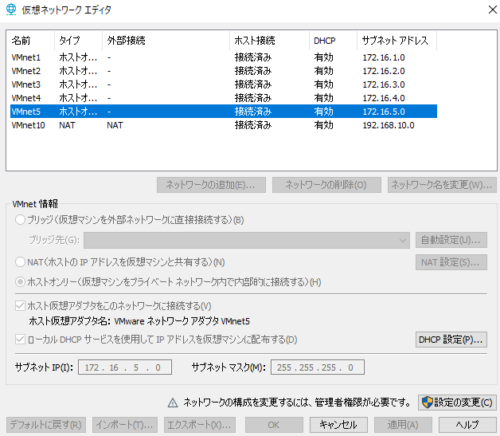Click エクスポート(X) button
The height and width of the screenshot is (436, 500).
pyautogui.click(x=200, y=425)
